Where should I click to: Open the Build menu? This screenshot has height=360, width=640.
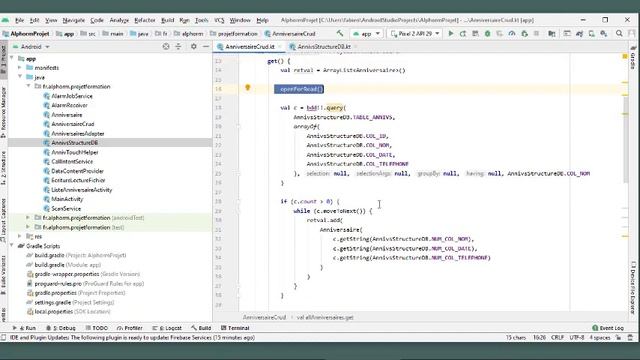[167, 20]
